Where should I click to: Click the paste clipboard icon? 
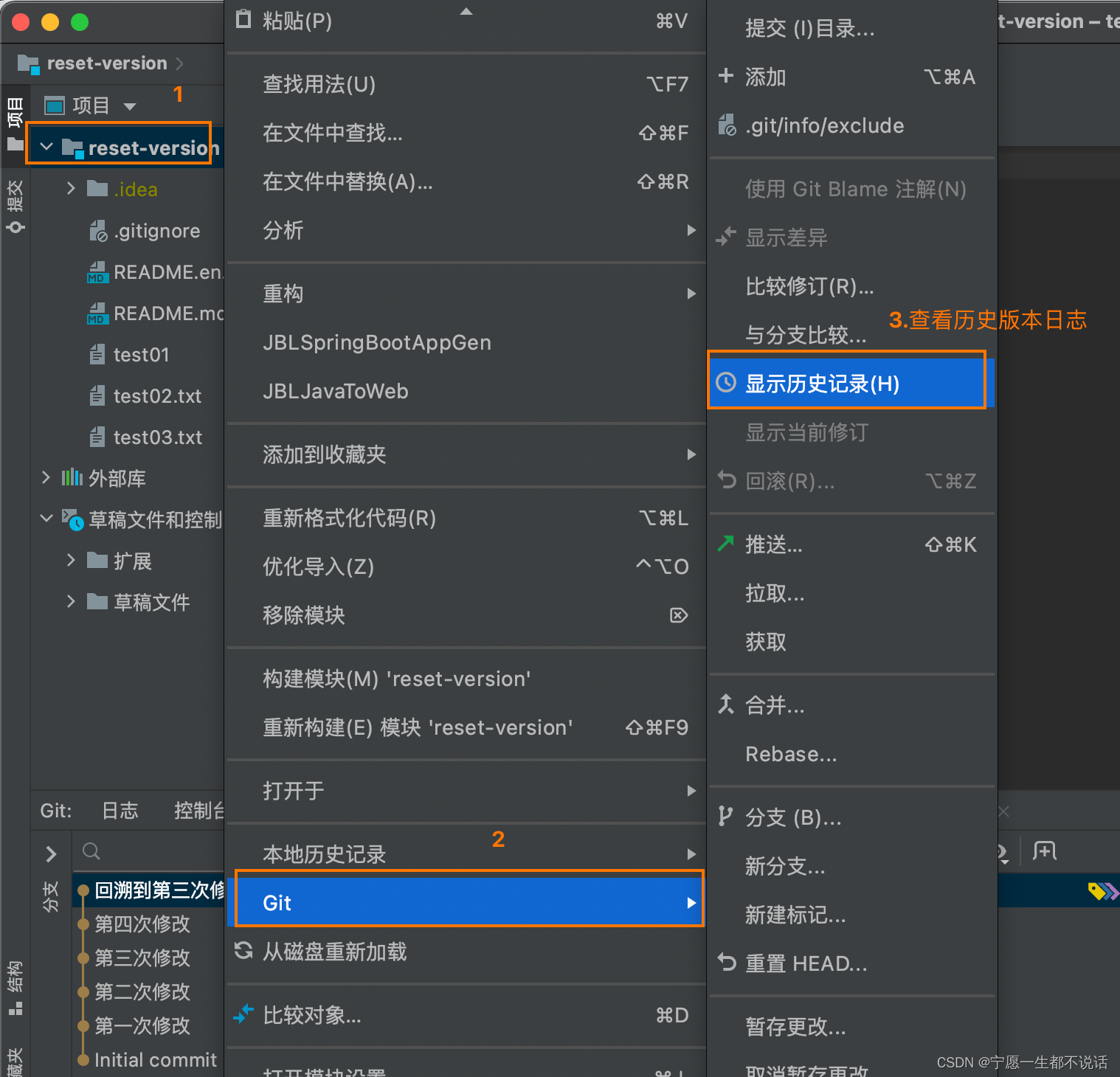tap(243, 19)
